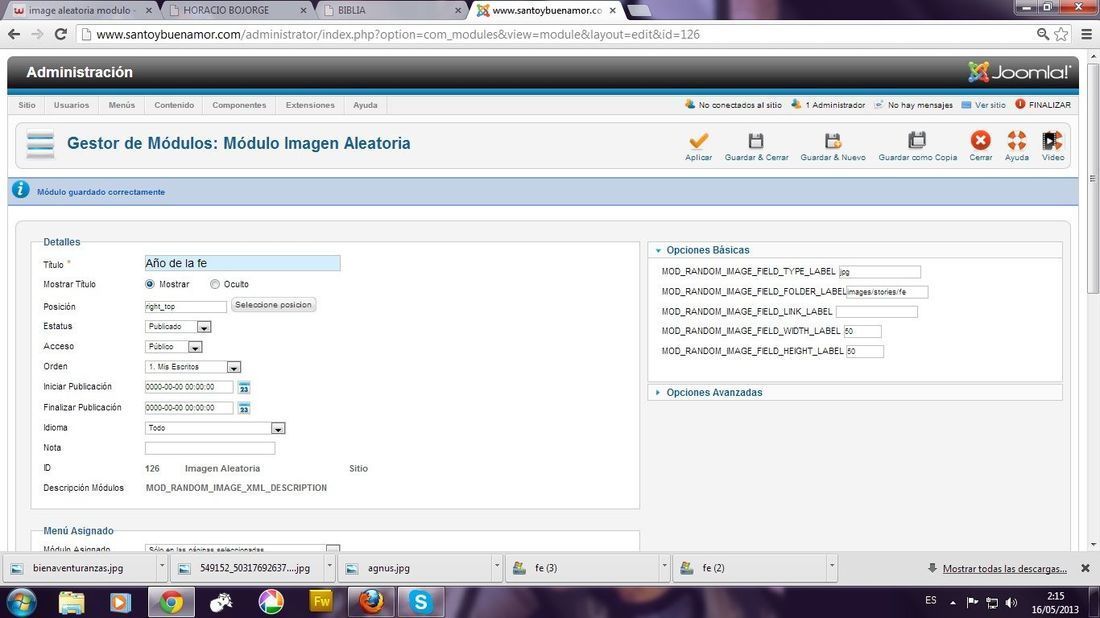1100x618 pixels.
Task: Select the Oculto title radio button
Action: pos(215,284)
